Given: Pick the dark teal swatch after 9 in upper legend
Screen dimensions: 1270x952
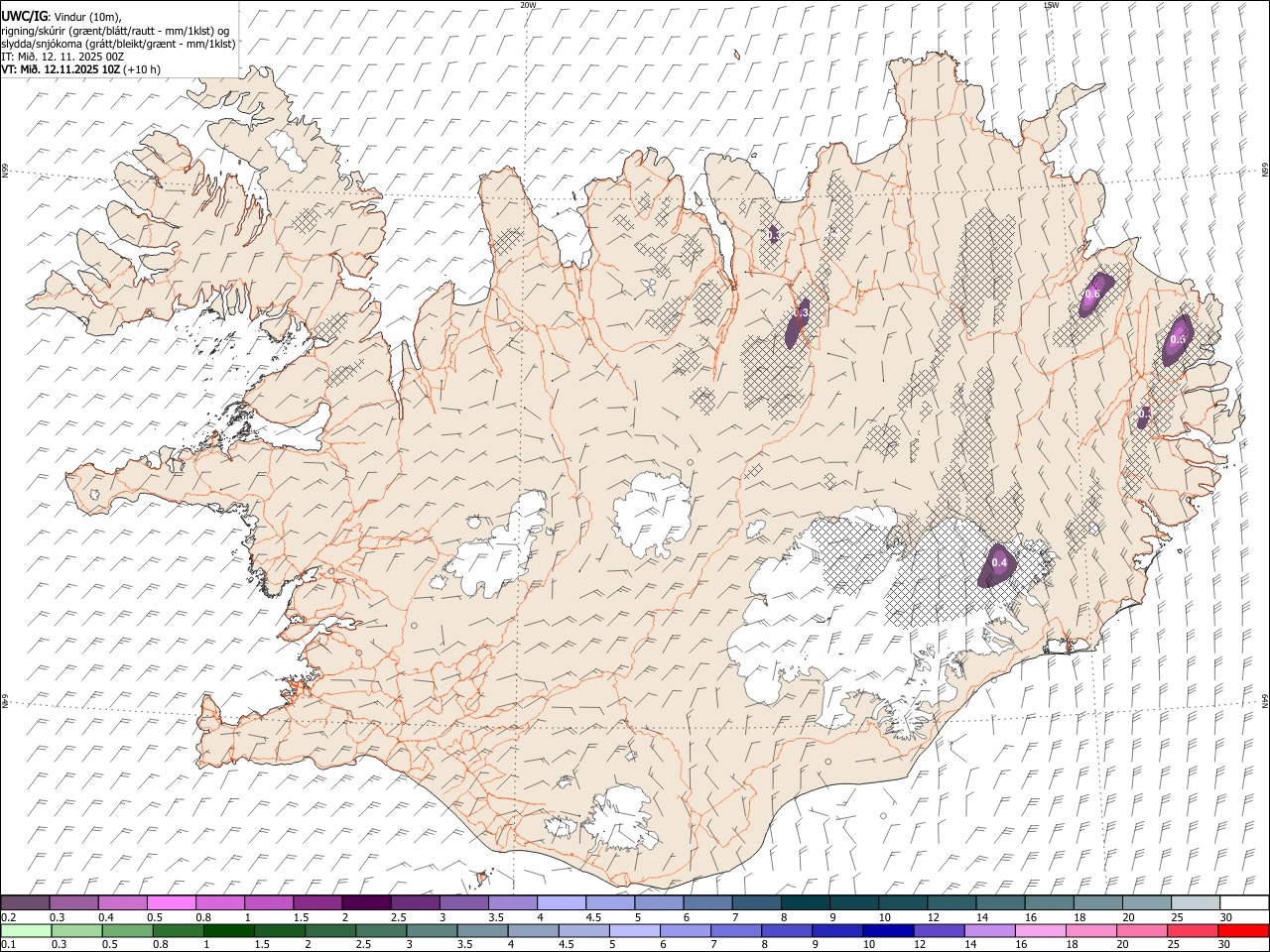Looking at the screenshot, I should 853,903.
